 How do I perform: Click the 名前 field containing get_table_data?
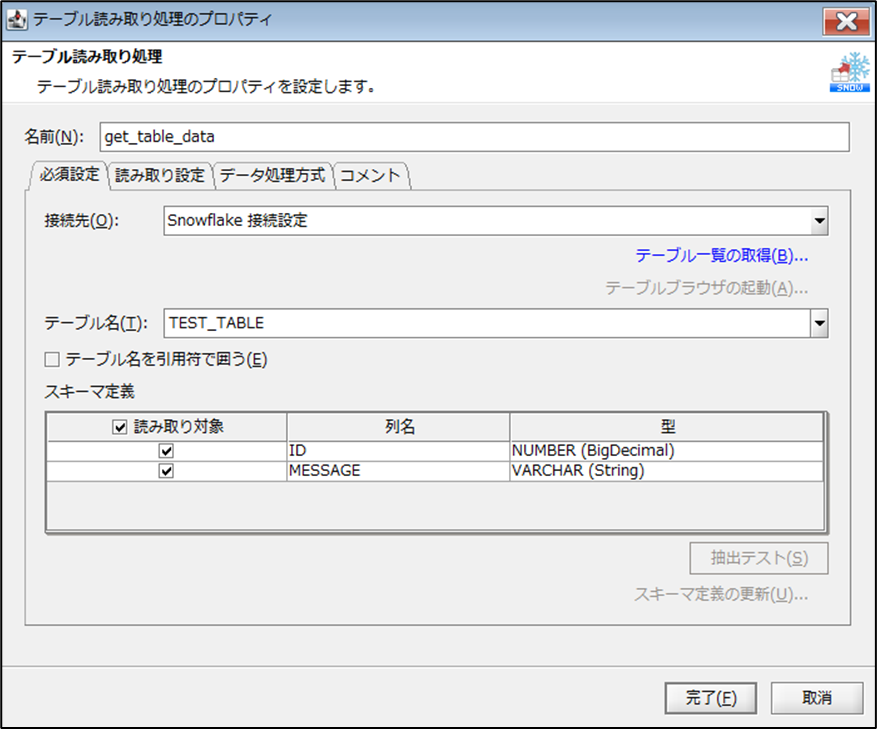tap(474, 137)
